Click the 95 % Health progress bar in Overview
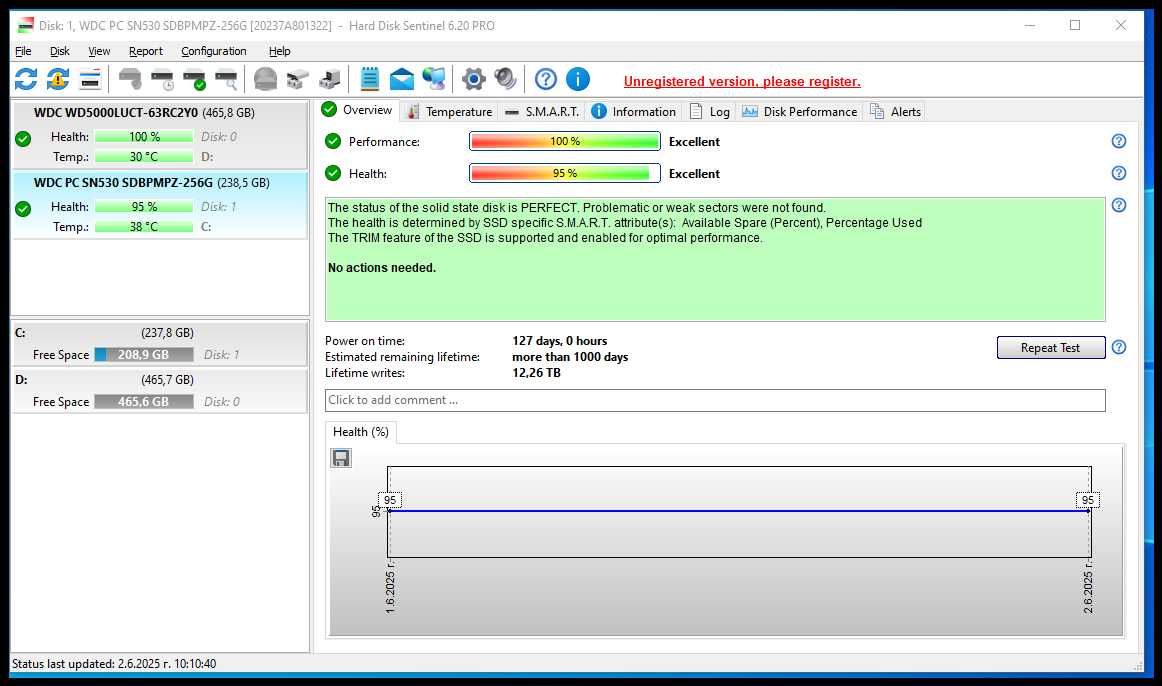Image resolution: width=1162 pixels, height=686 pixels. [564, 173]
